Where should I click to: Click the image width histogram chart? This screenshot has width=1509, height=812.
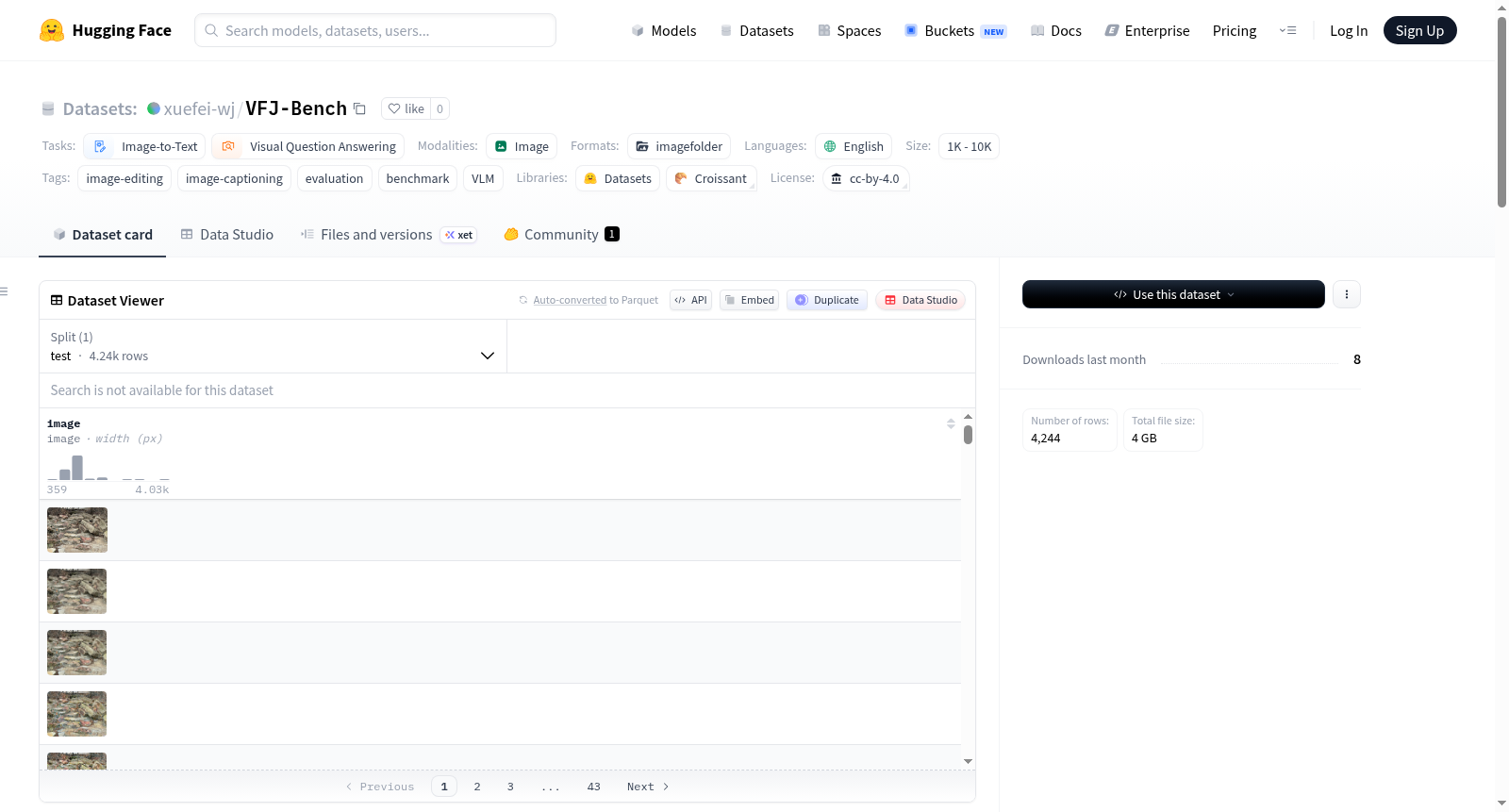click(x=108, y=468)
